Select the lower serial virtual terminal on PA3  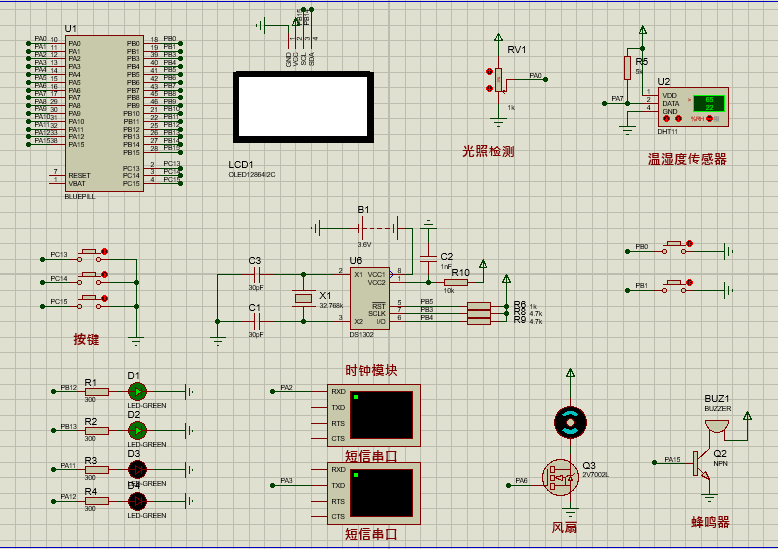374,493
